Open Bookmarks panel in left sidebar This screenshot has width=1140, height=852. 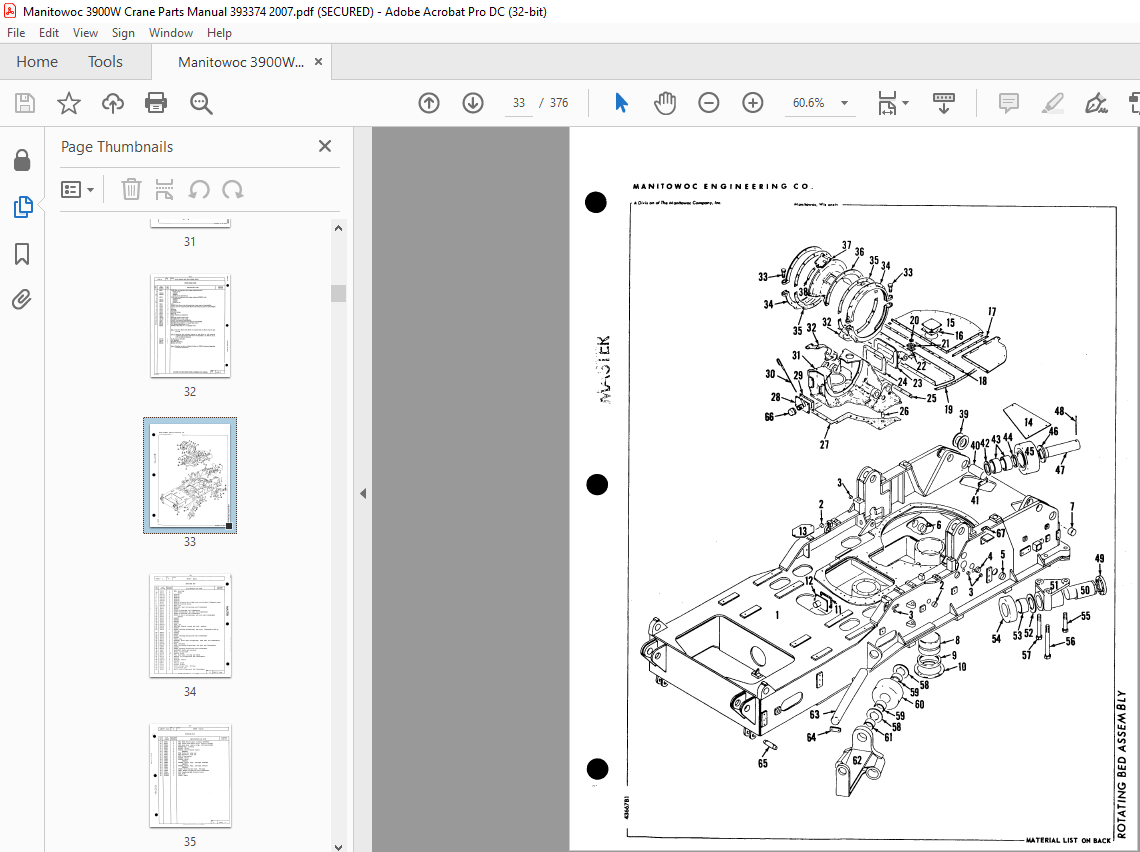pyautogui.click(x=23, y=254)
